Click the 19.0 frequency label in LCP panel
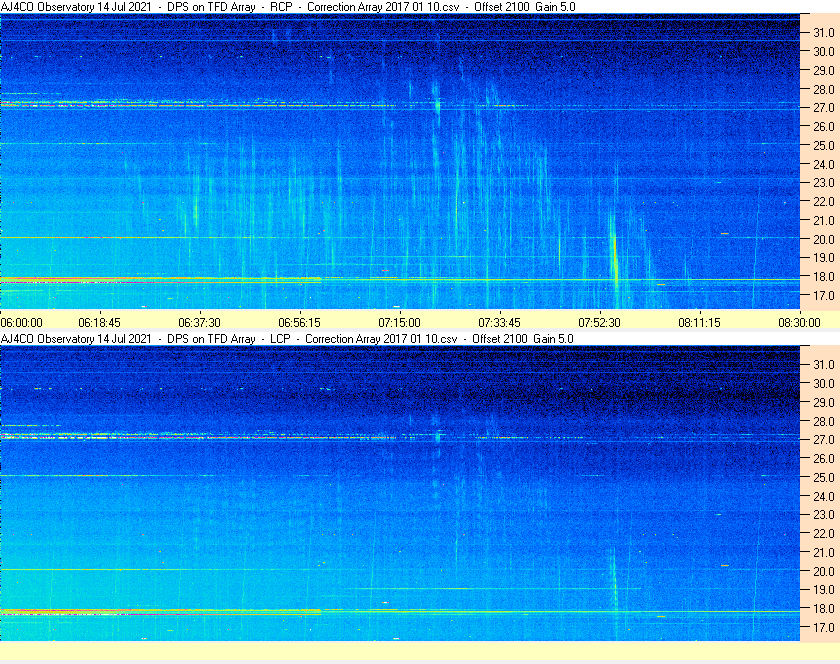 [x=824, y=590]
